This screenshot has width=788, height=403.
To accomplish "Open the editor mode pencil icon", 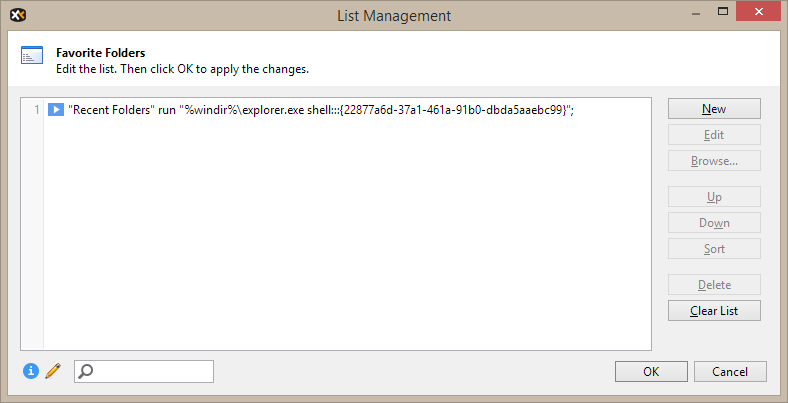I will click(53, 371).
